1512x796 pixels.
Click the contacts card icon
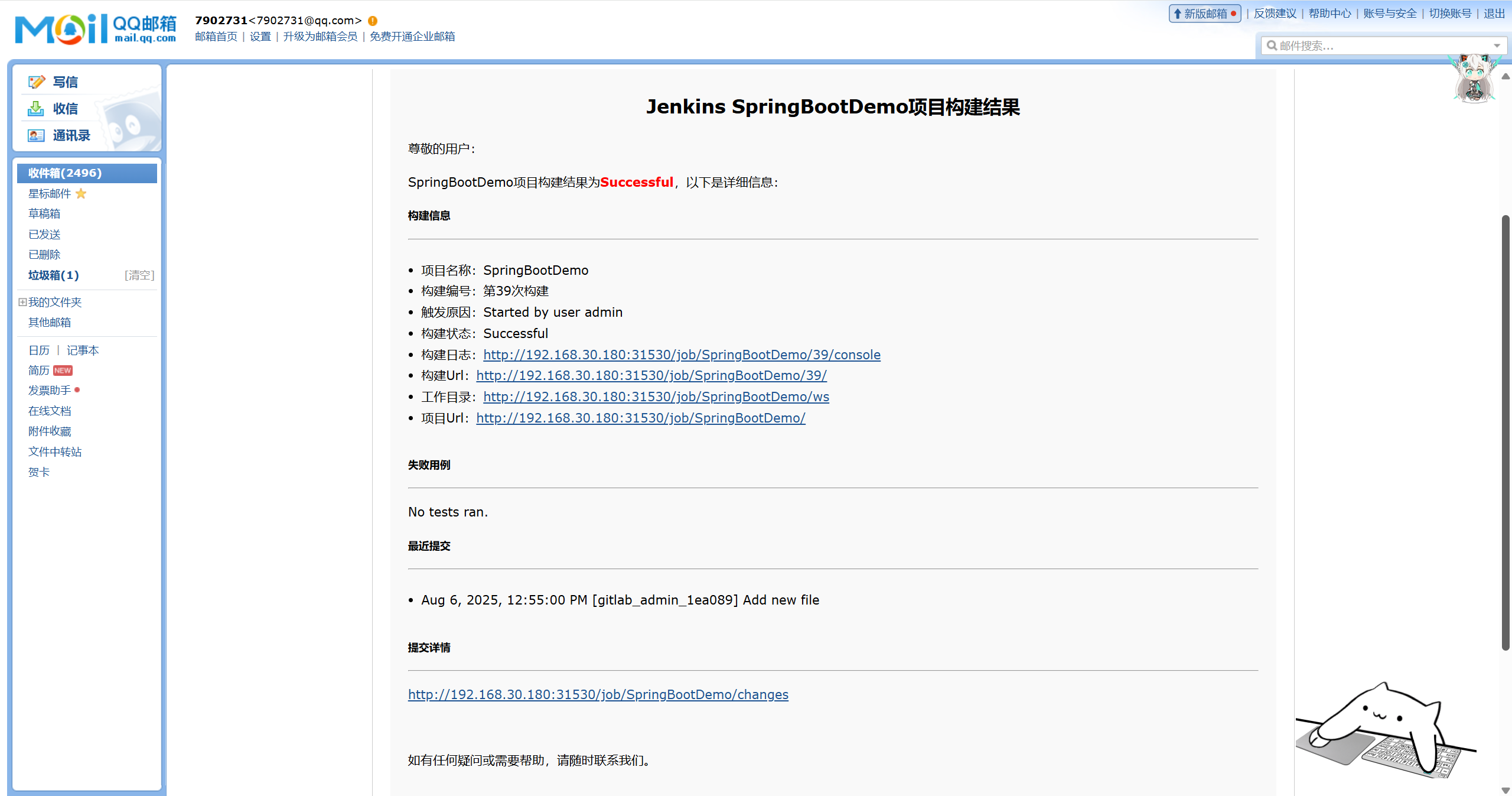[36, 135]
